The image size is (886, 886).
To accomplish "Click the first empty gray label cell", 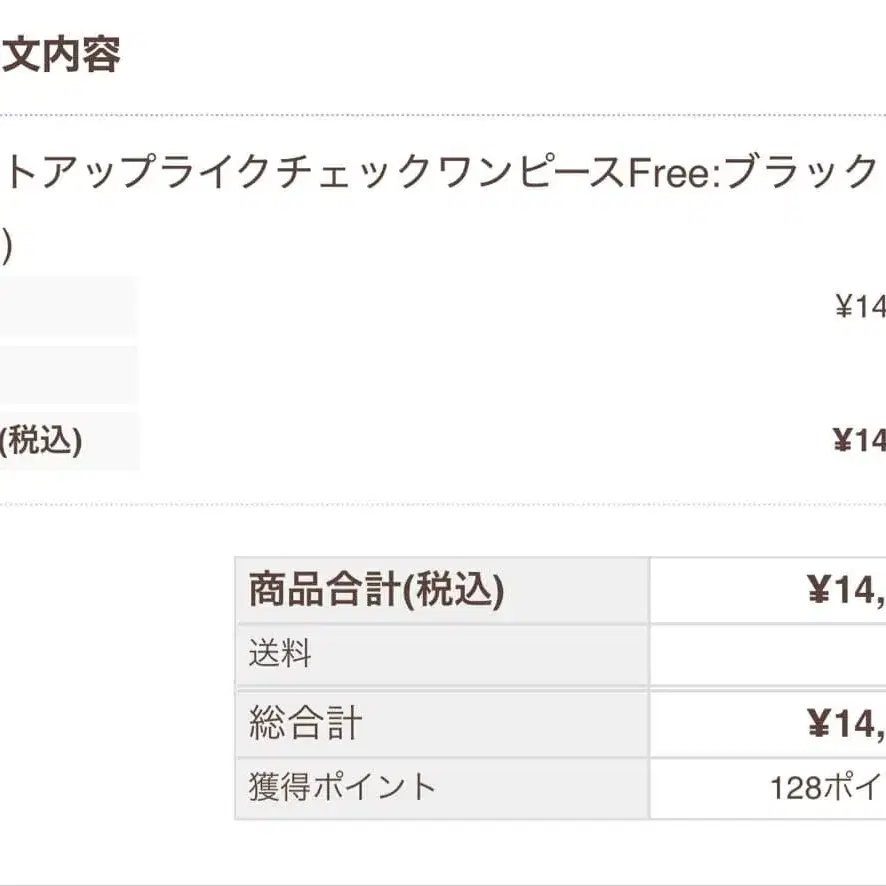I will pos(68,306).
